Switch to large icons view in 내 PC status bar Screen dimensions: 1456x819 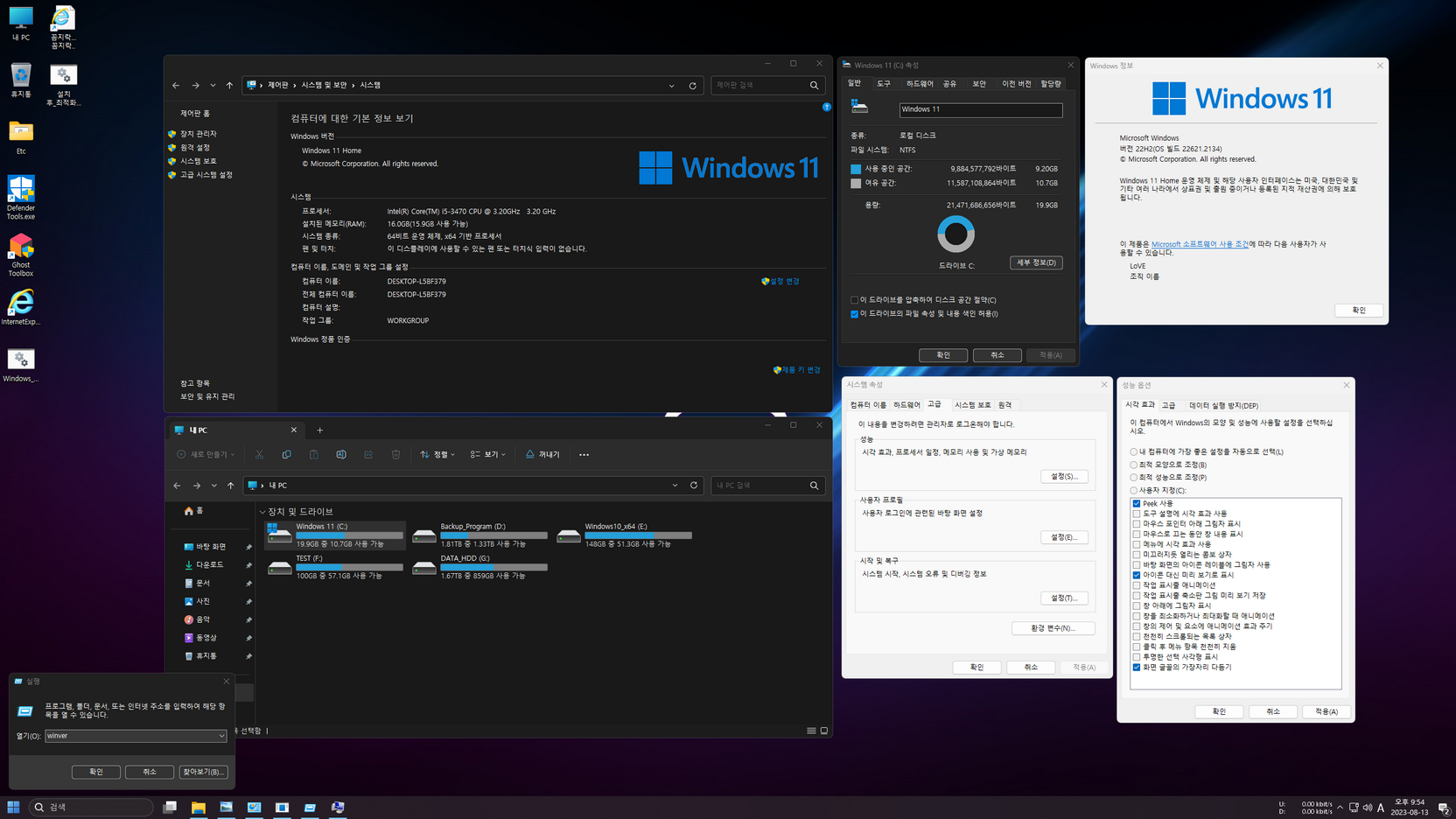(x=824, y=731)
